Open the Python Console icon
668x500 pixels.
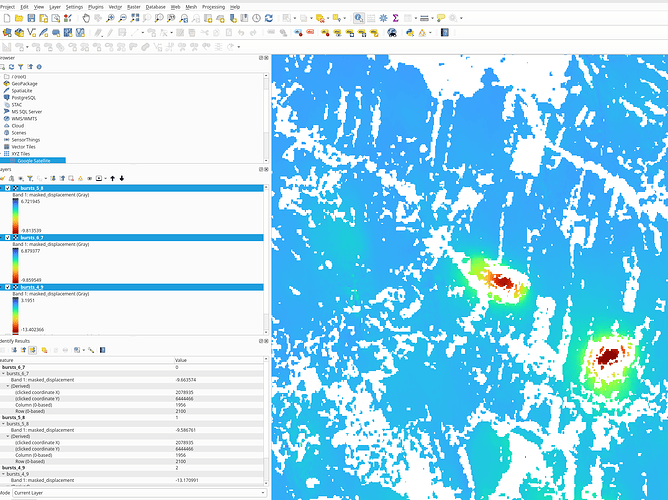[408, 32]
